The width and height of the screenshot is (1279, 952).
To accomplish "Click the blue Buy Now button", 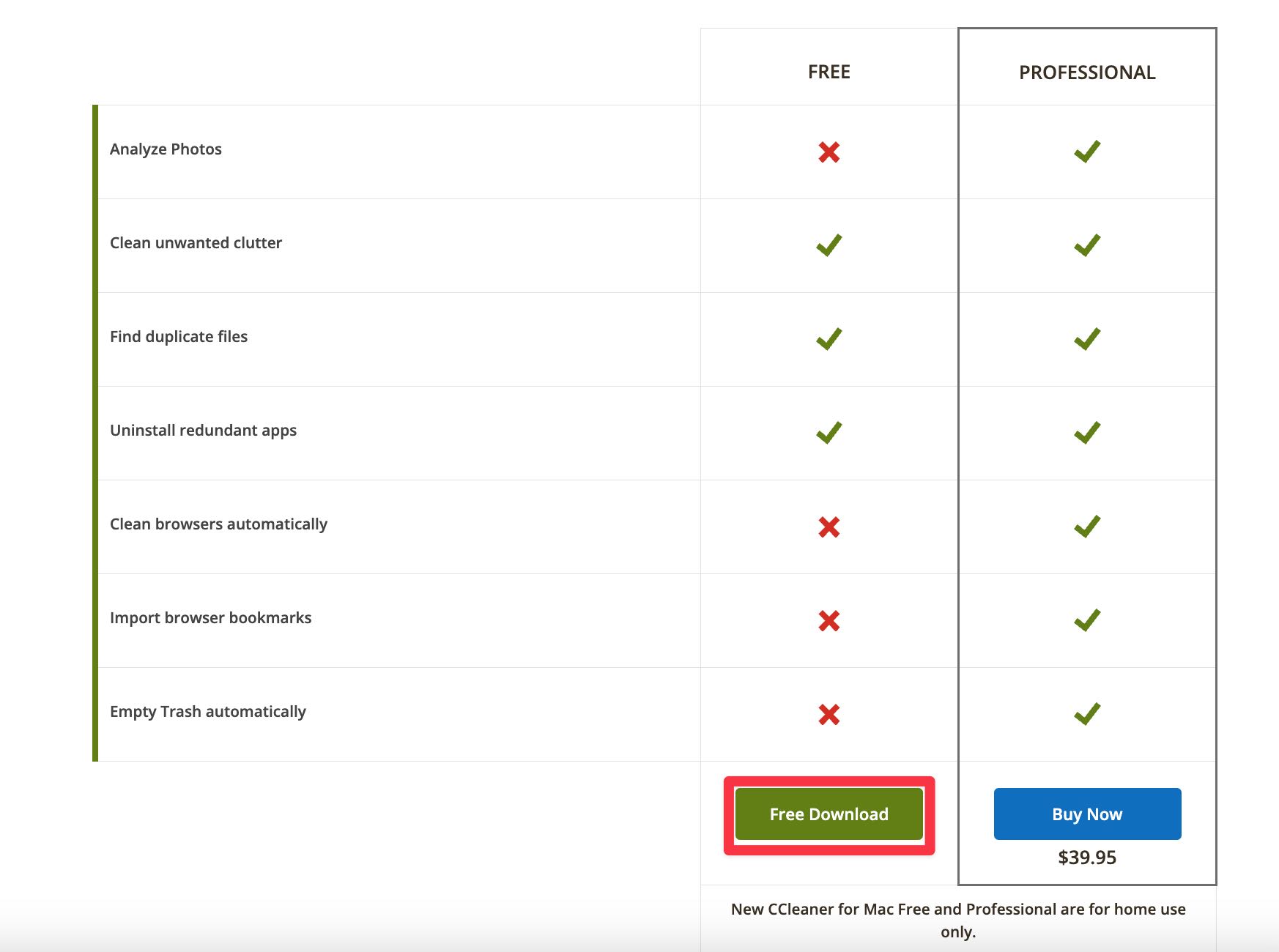I will coord(1087,814).
